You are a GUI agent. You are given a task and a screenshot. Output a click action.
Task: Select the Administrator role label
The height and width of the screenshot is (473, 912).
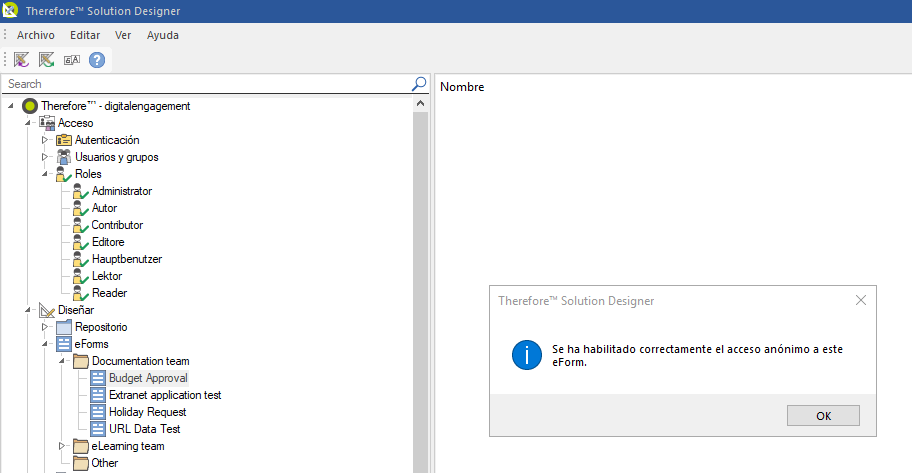coord(122,191)
